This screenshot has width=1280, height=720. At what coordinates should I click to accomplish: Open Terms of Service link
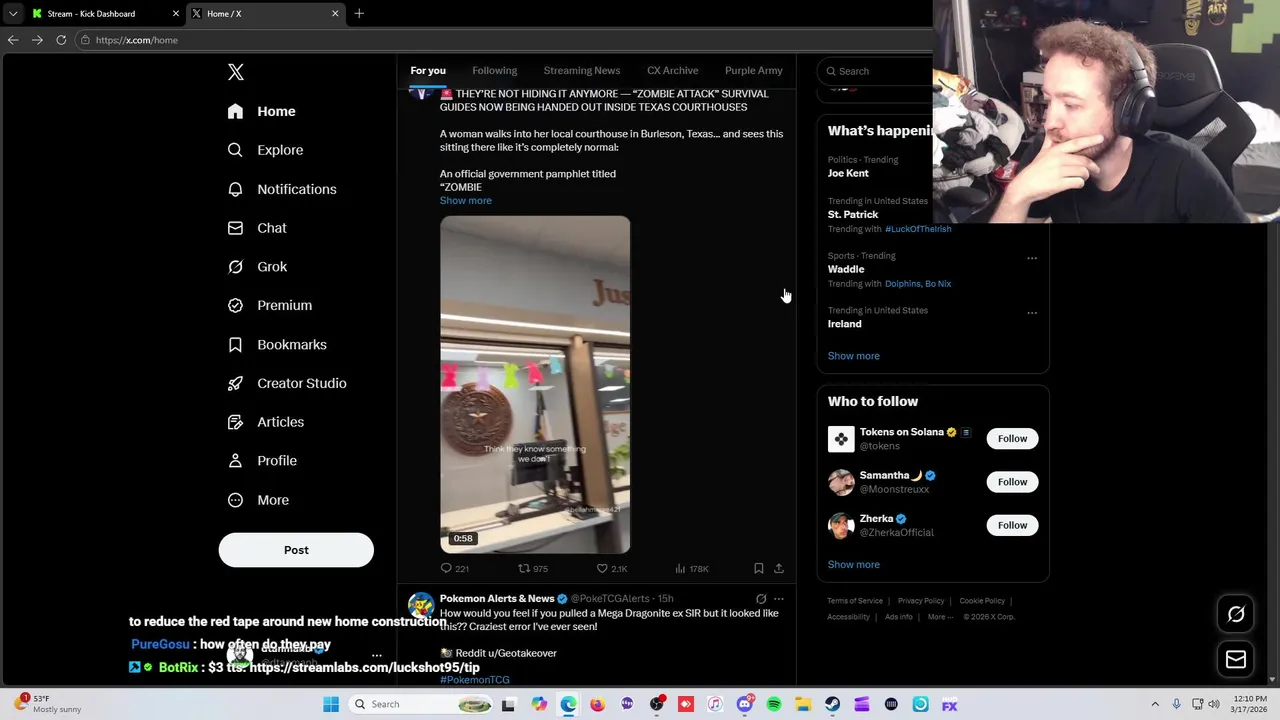click(855, 601)
